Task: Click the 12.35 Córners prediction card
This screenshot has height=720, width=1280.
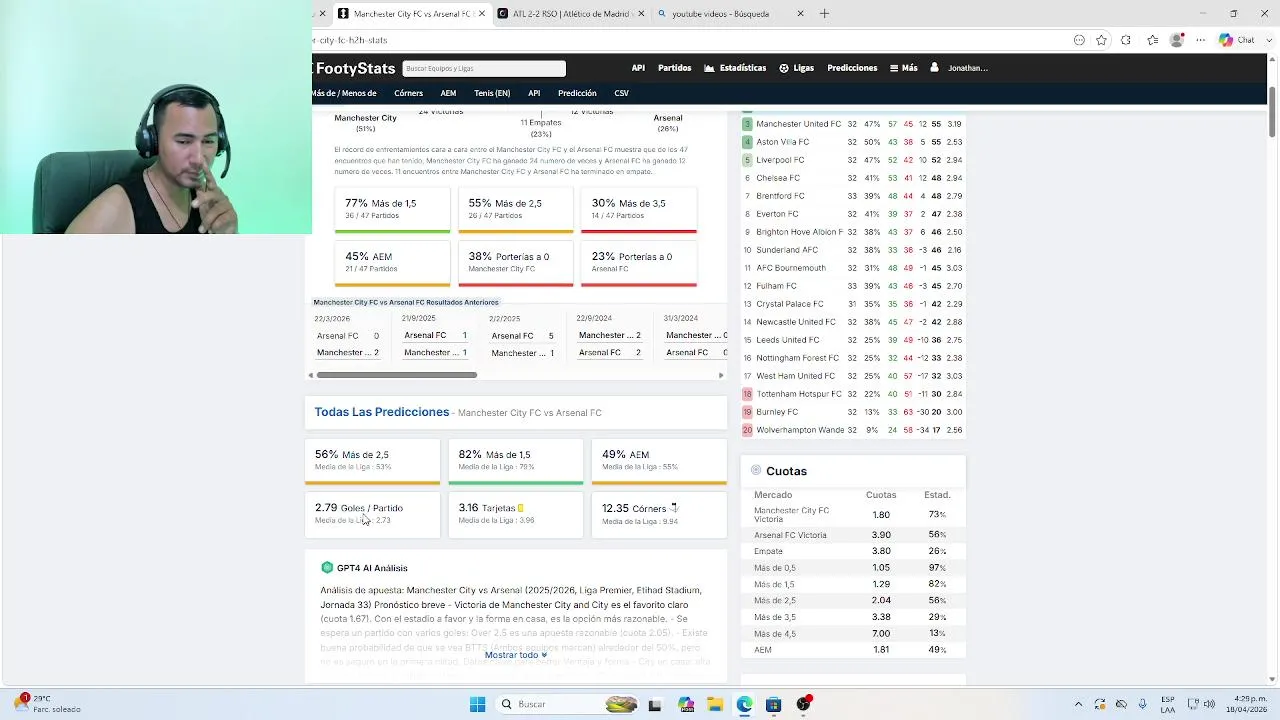Action: coord(659,513)
